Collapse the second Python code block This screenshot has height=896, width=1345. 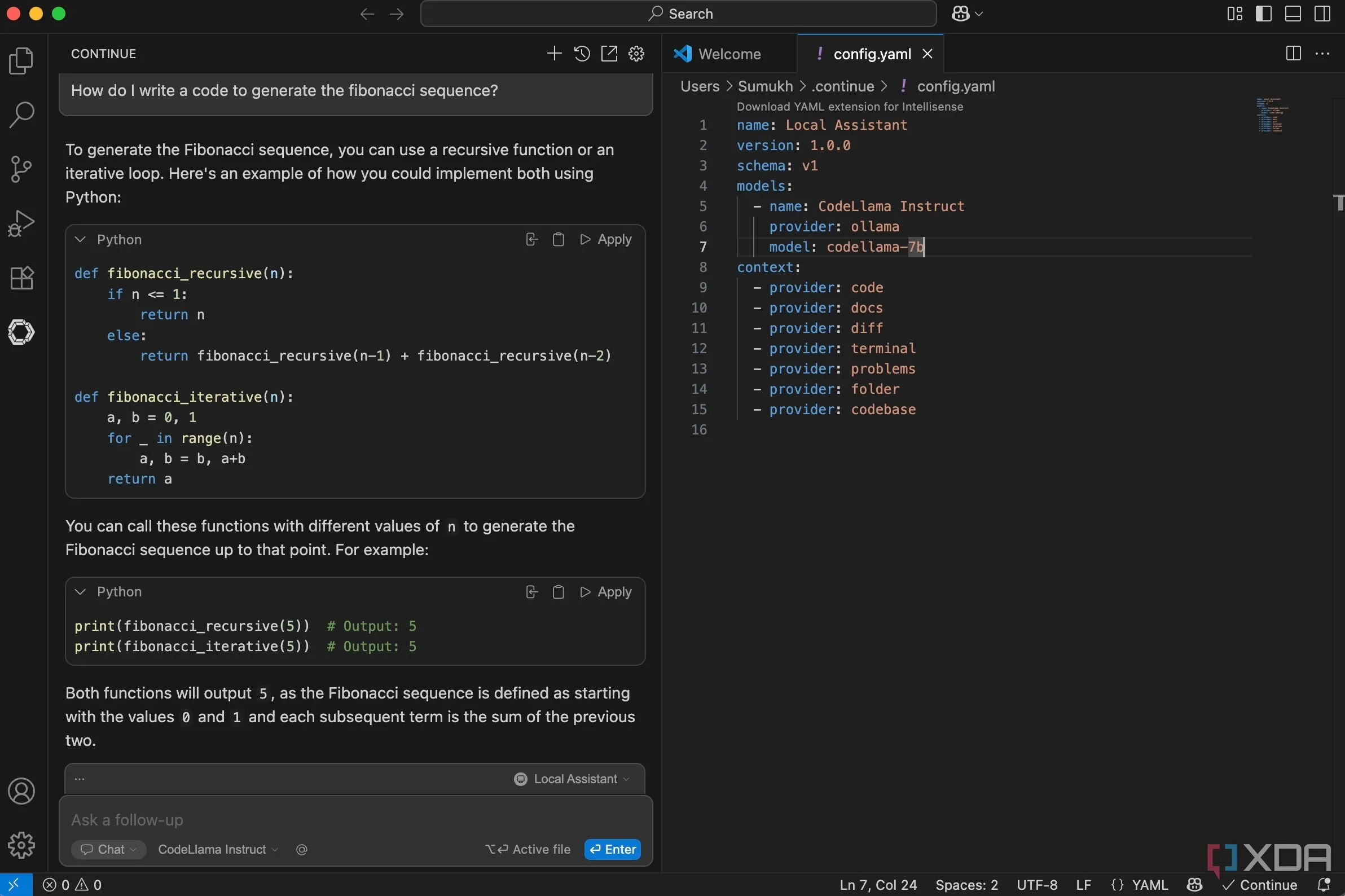point(81,592)
